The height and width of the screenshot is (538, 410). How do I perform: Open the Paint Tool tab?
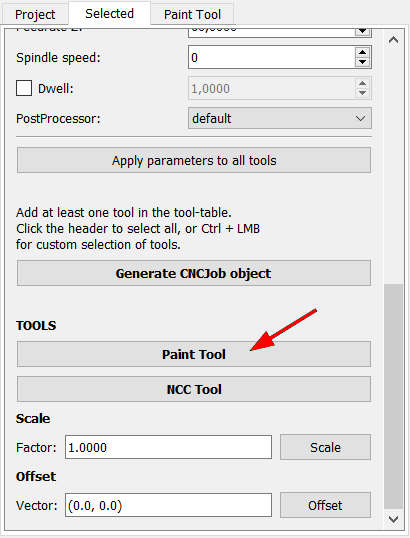click(192, 15)
